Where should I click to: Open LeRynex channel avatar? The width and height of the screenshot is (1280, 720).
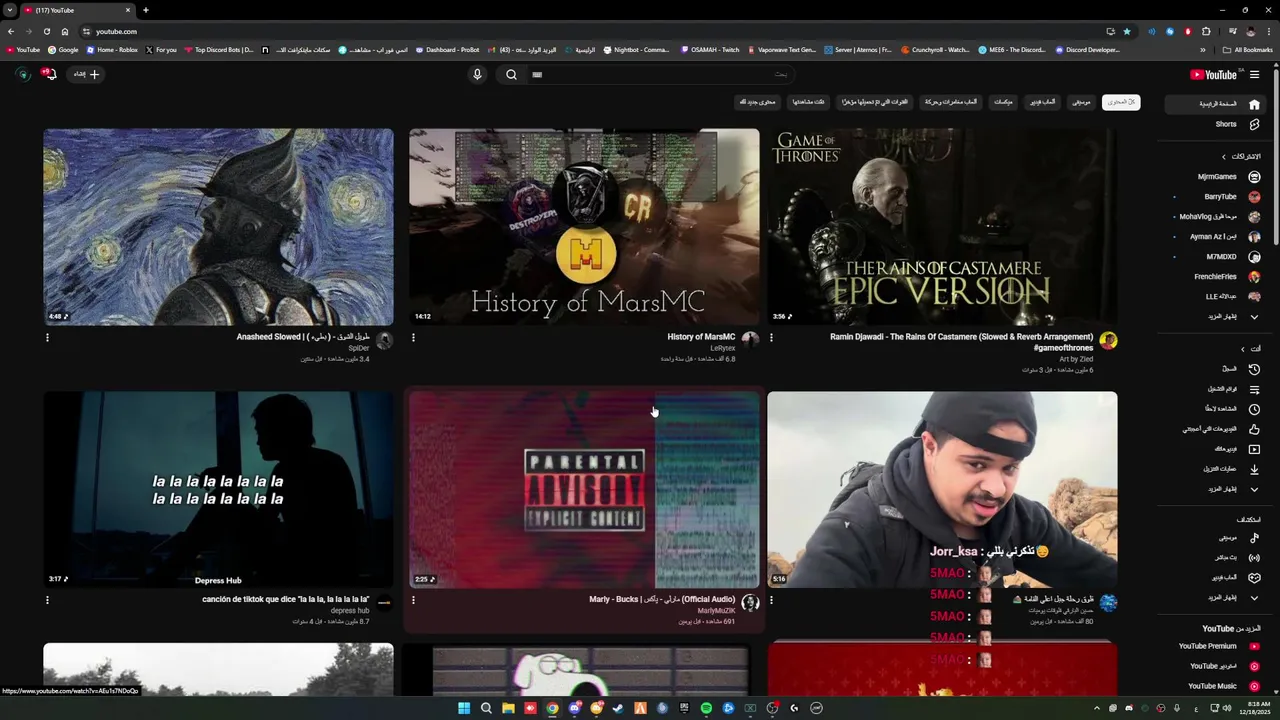coord(750,340)
